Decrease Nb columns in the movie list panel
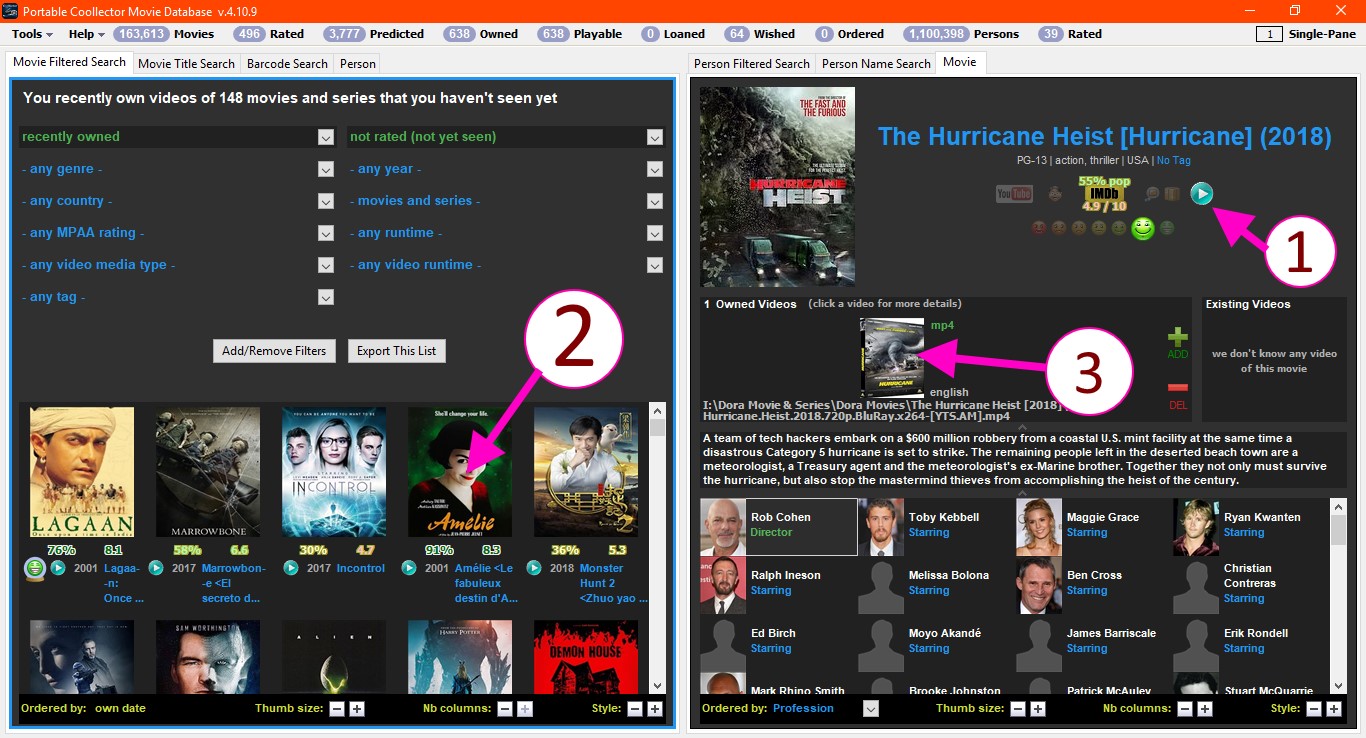This screenshot has height=738, width=1366. pyautogui.click(x=505, y=708)
